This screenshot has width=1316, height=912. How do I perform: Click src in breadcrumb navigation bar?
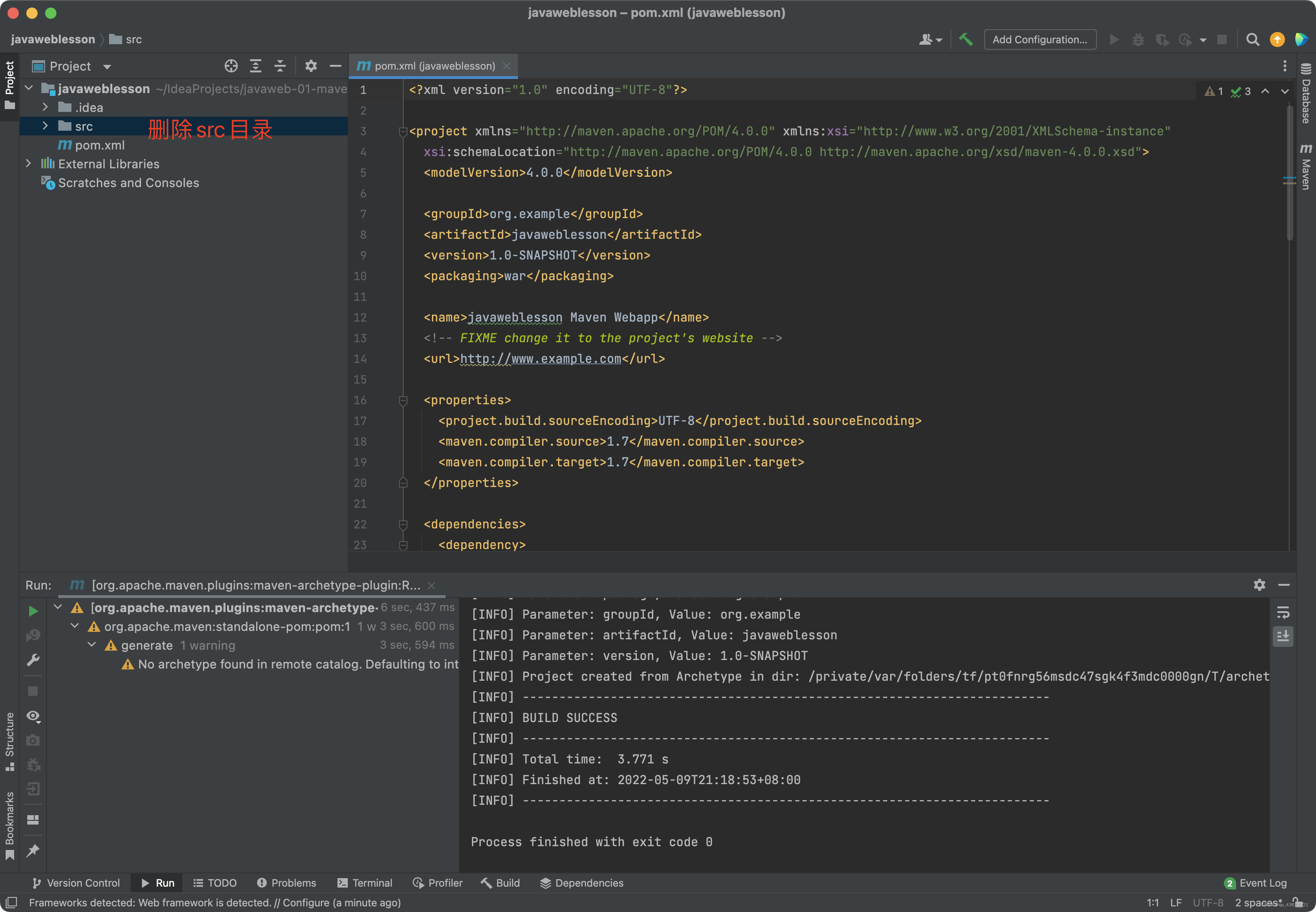click(126, 39)
